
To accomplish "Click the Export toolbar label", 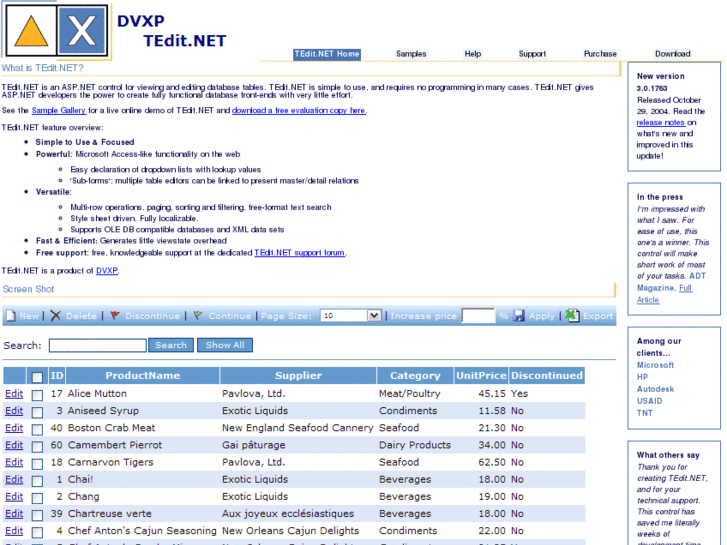I will [598, 316].
